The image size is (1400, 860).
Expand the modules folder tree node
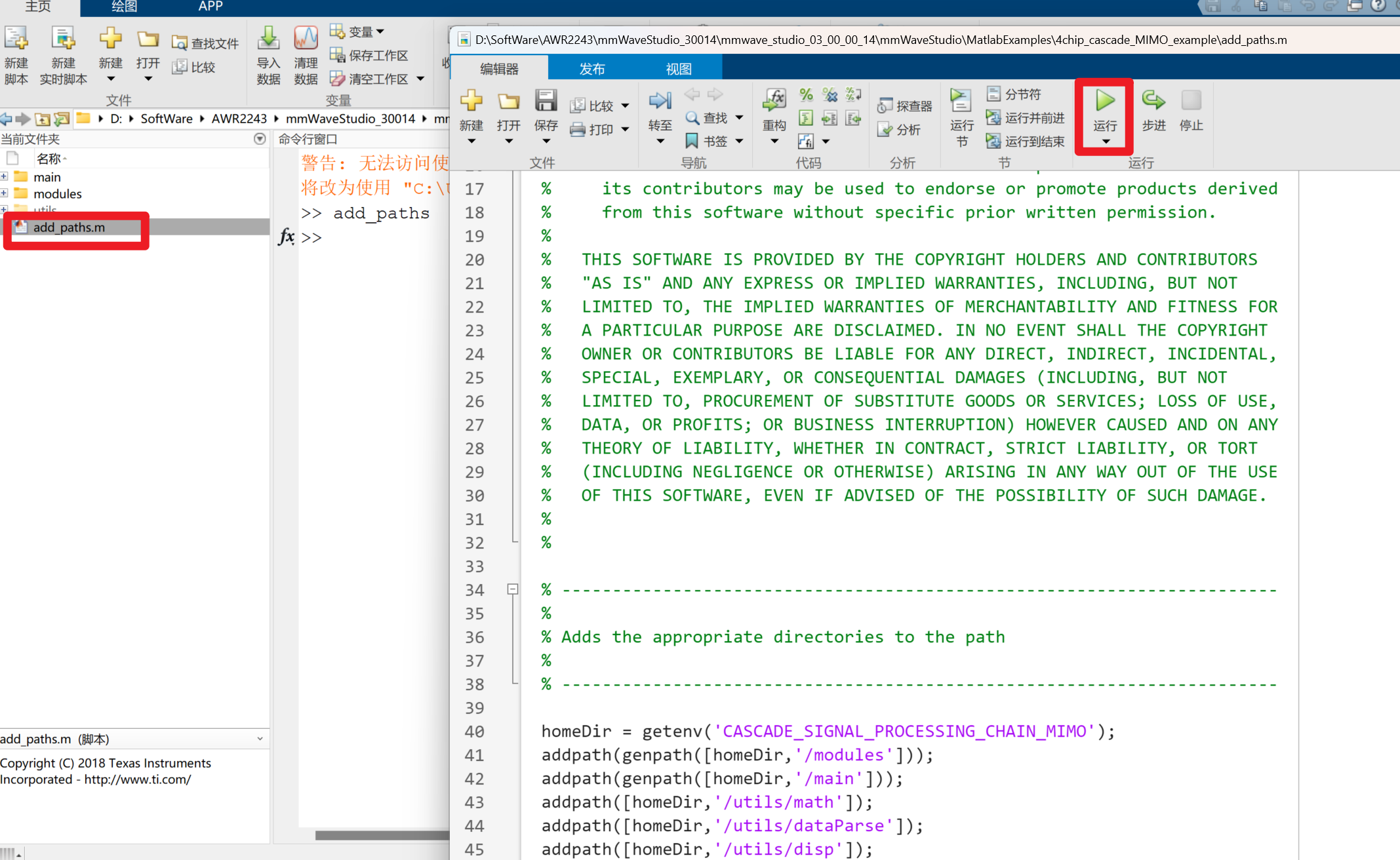pos(4,193)
